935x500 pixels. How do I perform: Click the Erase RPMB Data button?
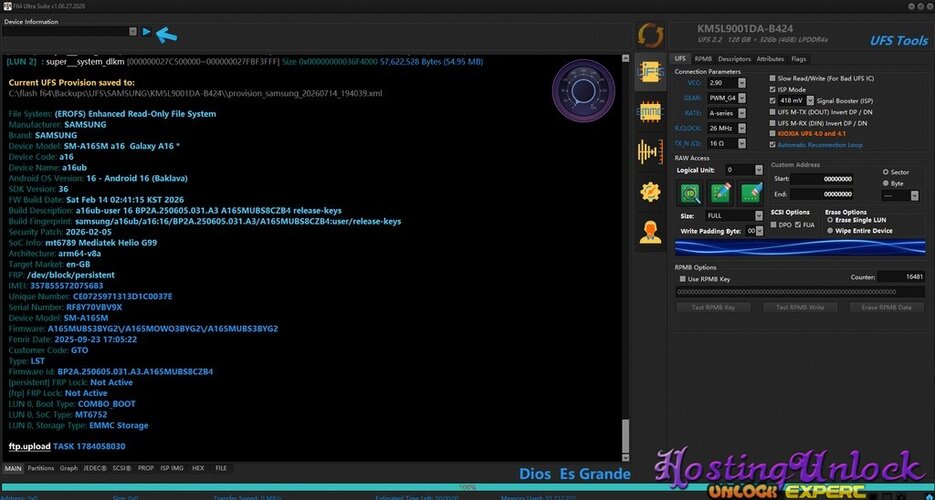pyautogui.click(x=888, y=308)
